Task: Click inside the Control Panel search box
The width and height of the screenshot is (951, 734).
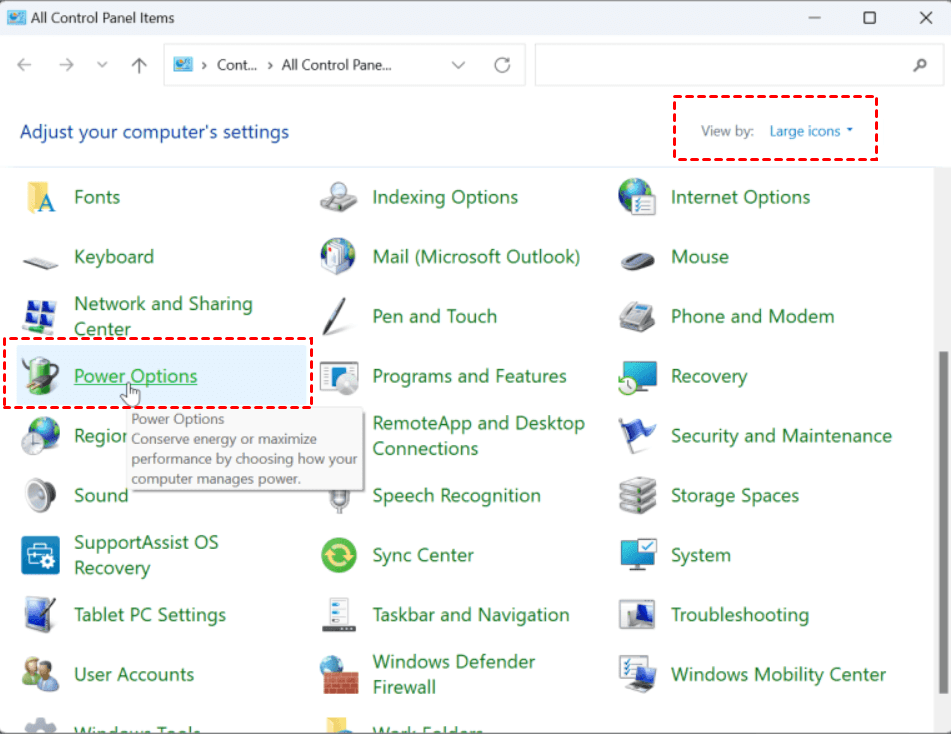Action: tap(720, 65)
